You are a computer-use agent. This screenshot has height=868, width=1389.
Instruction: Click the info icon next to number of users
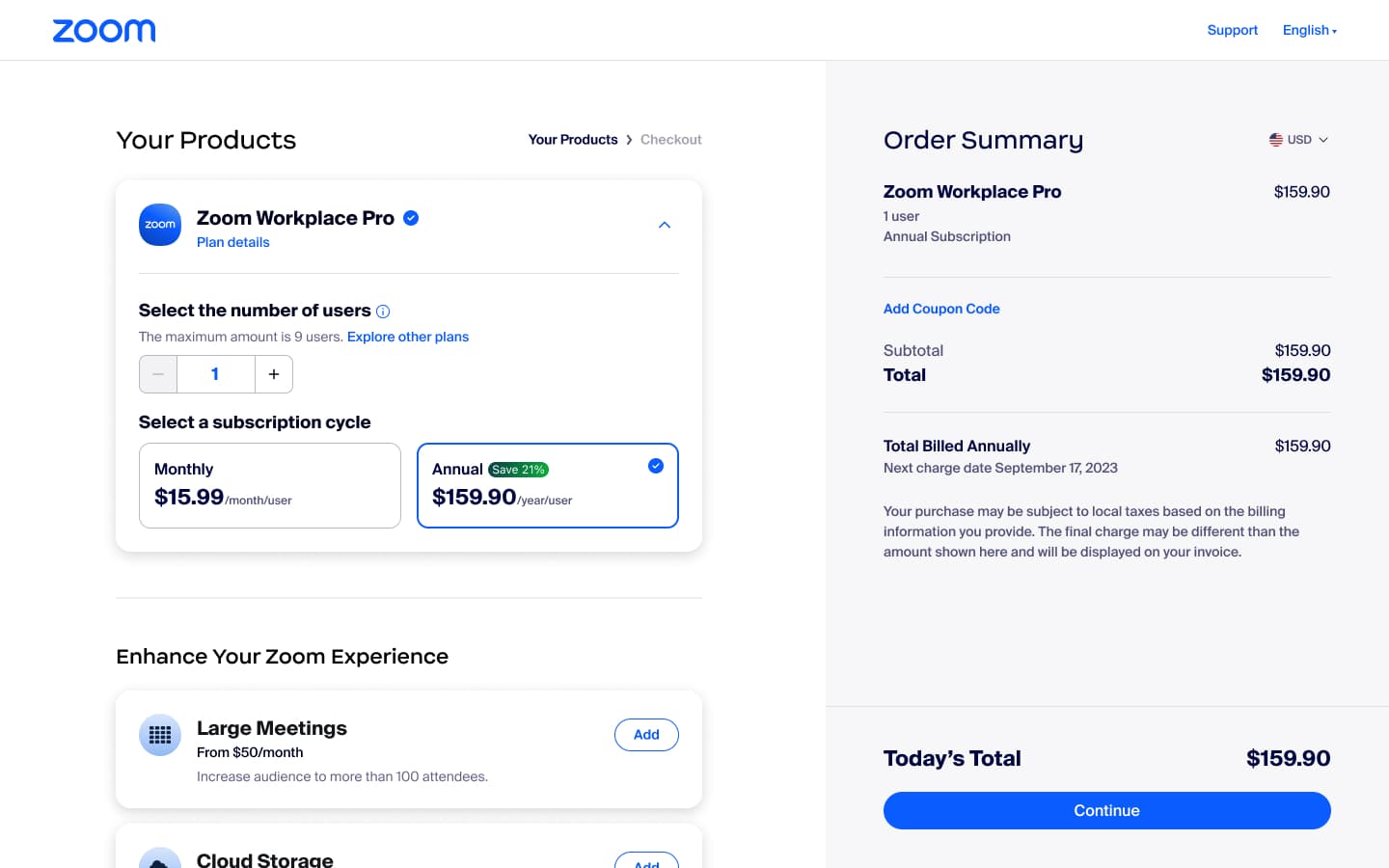pyautogui.click(x=383, y=312)
